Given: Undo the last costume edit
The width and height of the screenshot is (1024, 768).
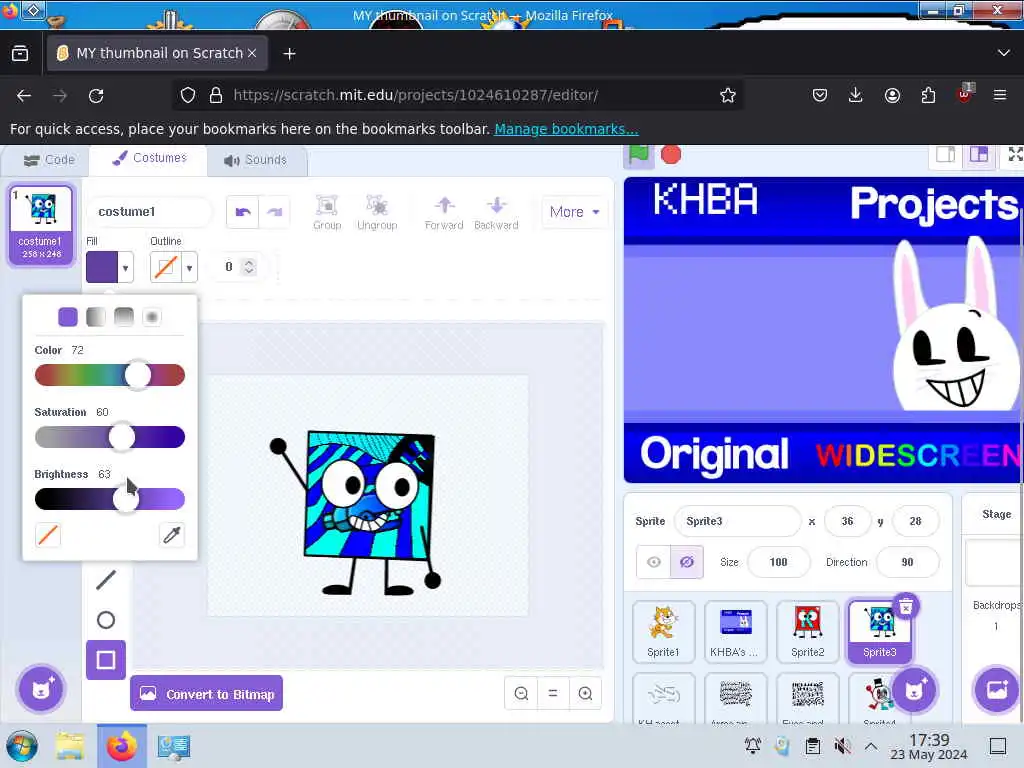Looking at the screenshot, I should (242, 212).
